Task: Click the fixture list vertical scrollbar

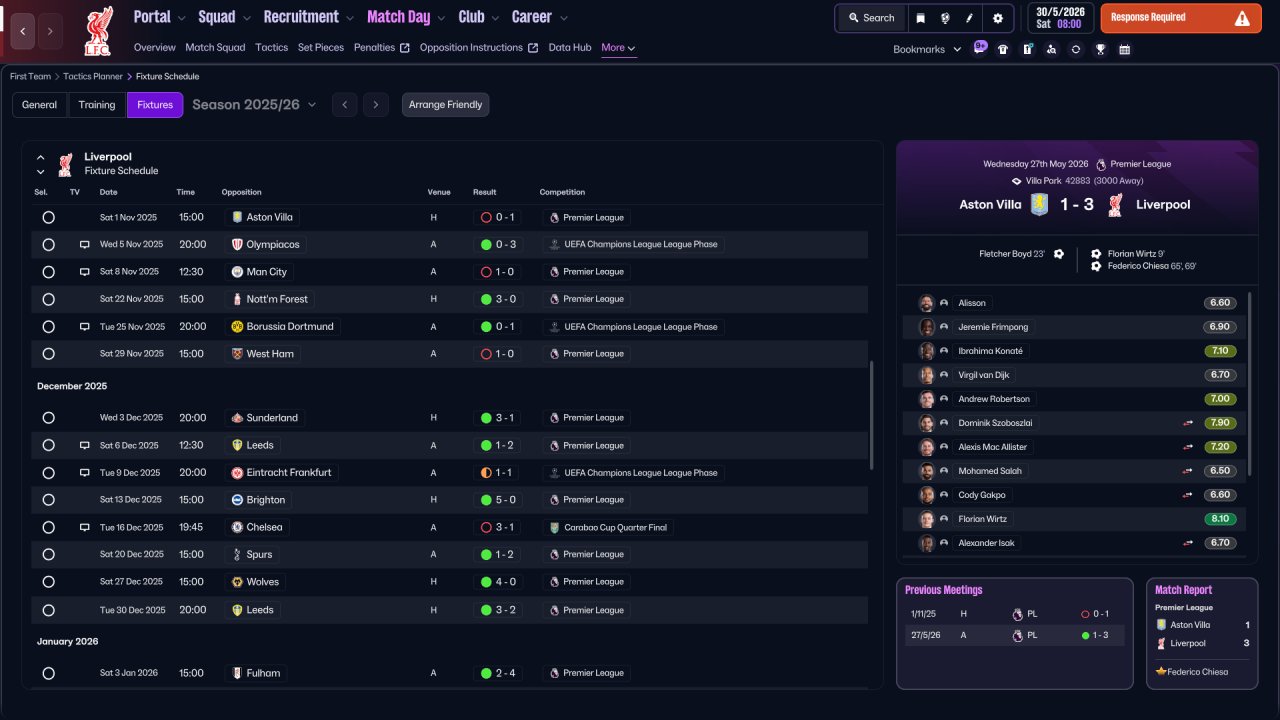Action: coord(872,415)
